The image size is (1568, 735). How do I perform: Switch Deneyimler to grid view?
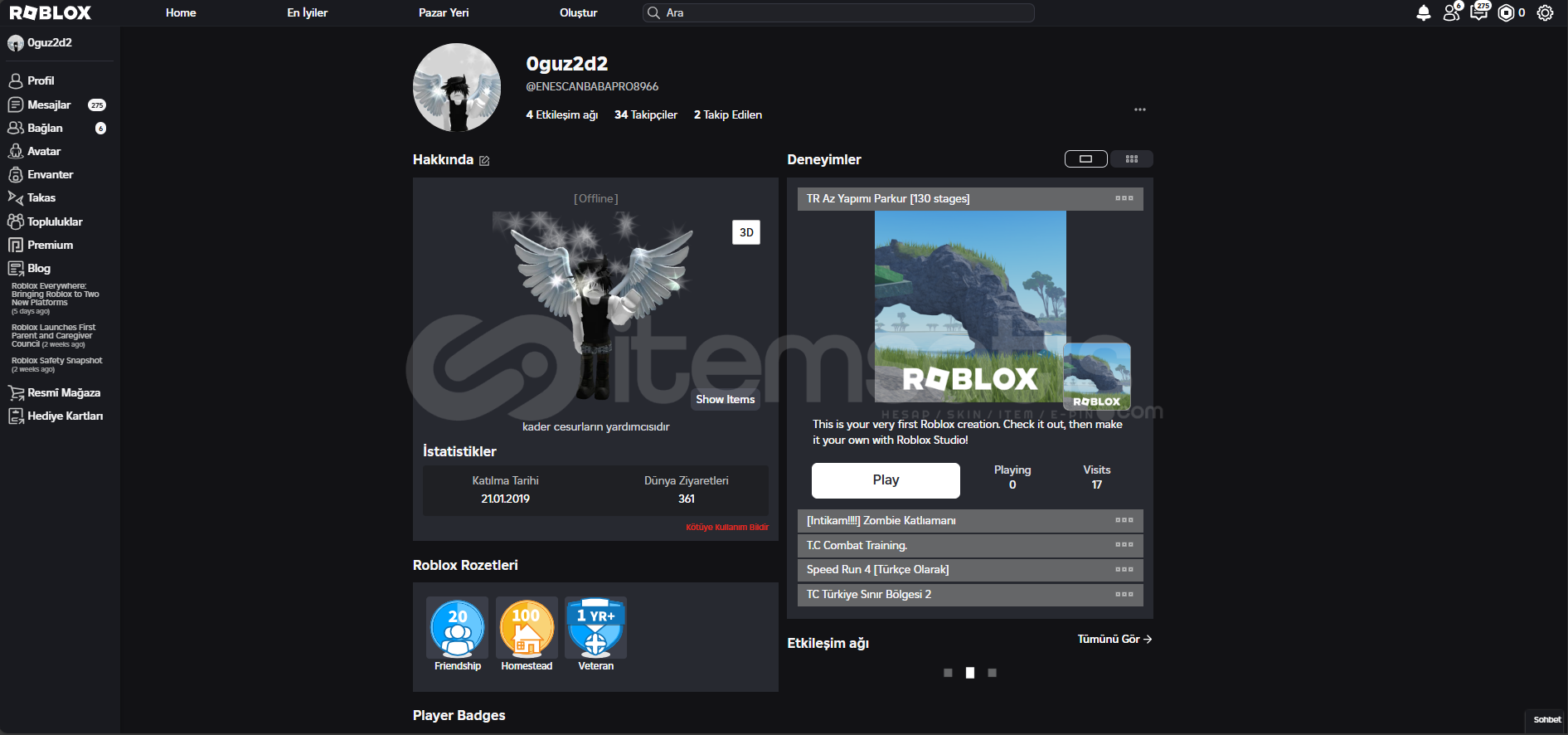click(x=1132, y=158)
